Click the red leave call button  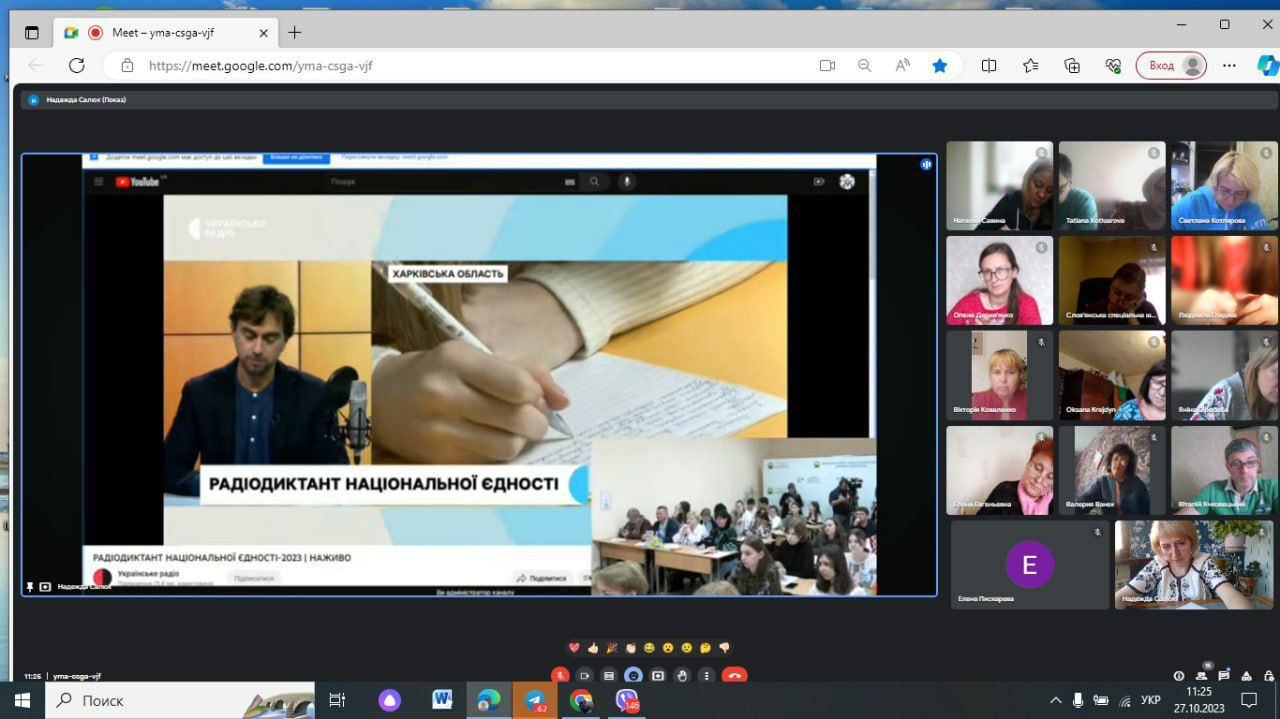734,675
